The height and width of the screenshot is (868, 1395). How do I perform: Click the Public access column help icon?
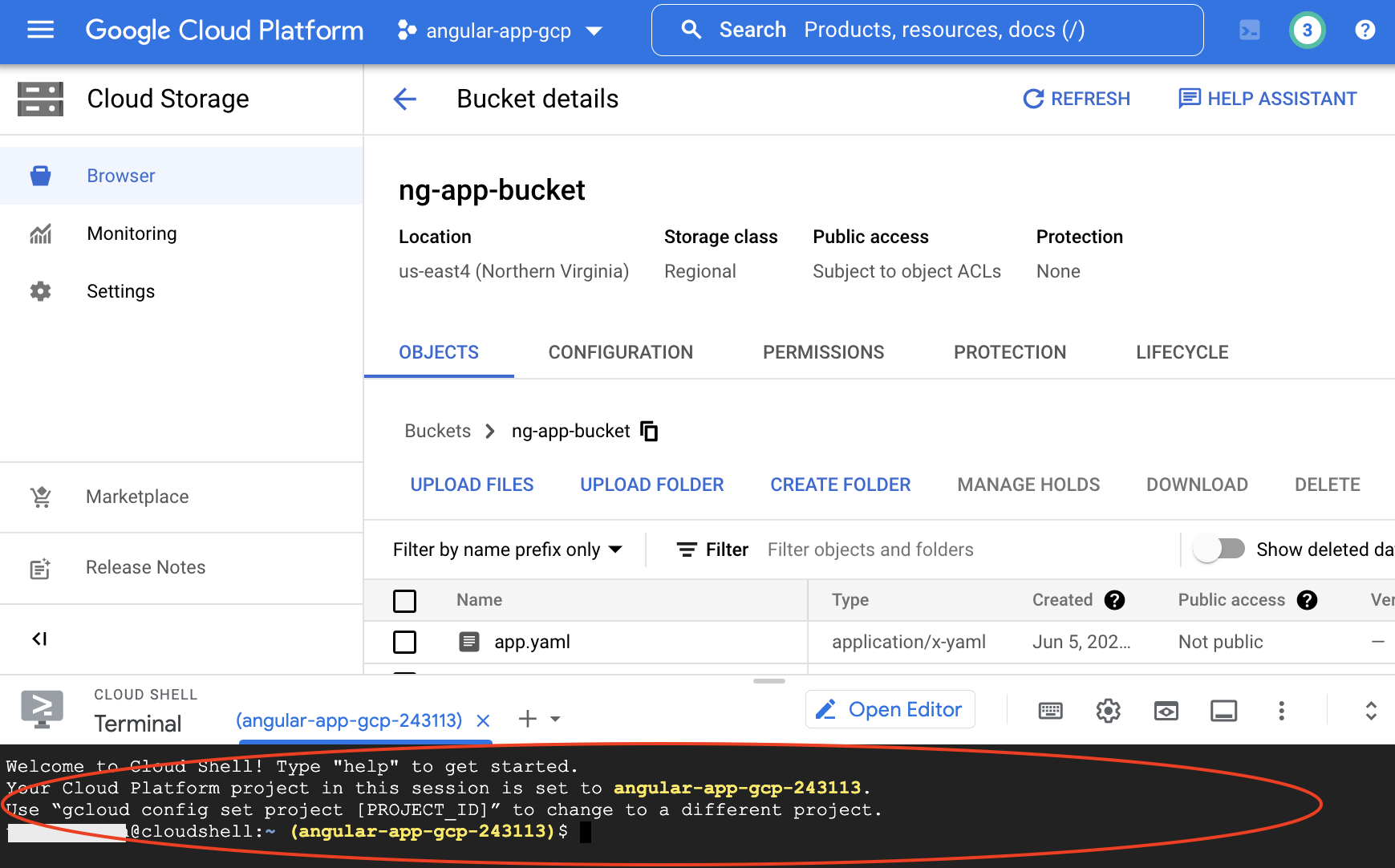[1307, 600]
